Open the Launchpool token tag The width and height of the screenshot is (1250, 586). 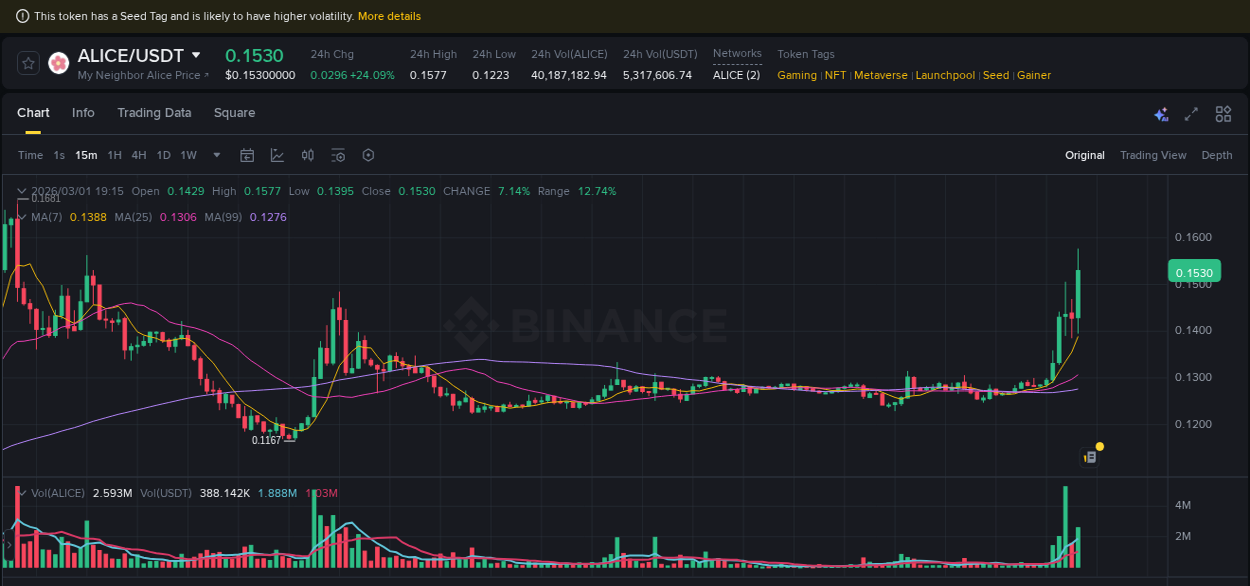tap(945, 74)
